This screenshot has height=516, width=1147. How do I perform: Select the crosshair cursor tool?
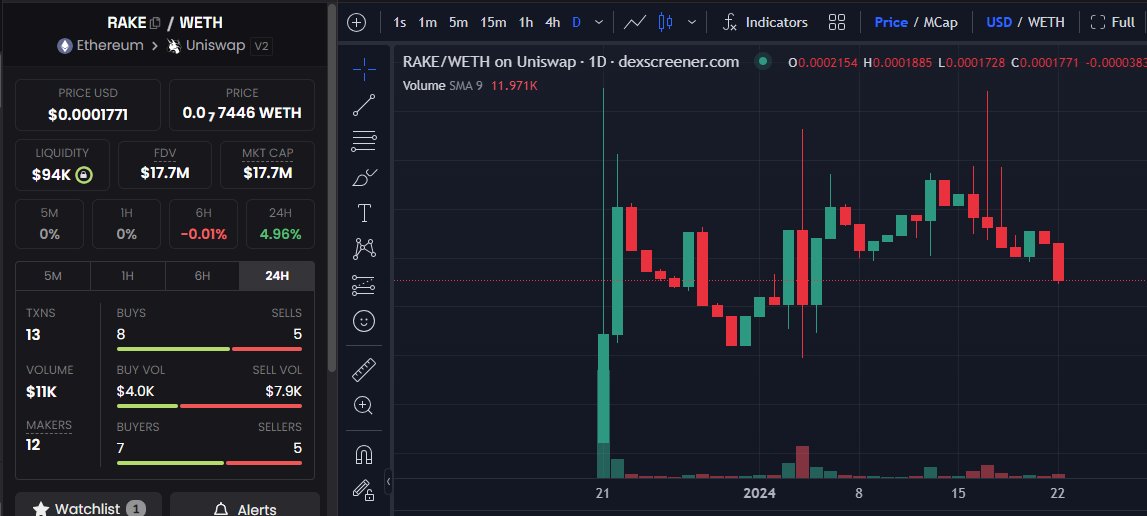tap(364, 70)
